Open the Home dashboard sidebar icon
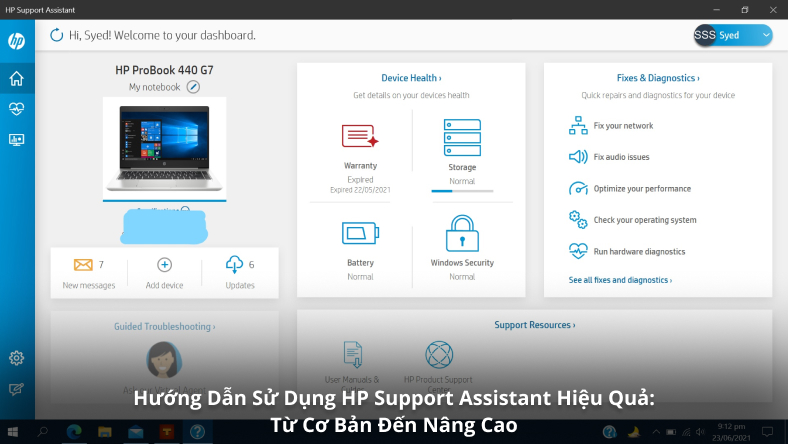The height and width of the screenshot is (444, 788). pos(17,78)
